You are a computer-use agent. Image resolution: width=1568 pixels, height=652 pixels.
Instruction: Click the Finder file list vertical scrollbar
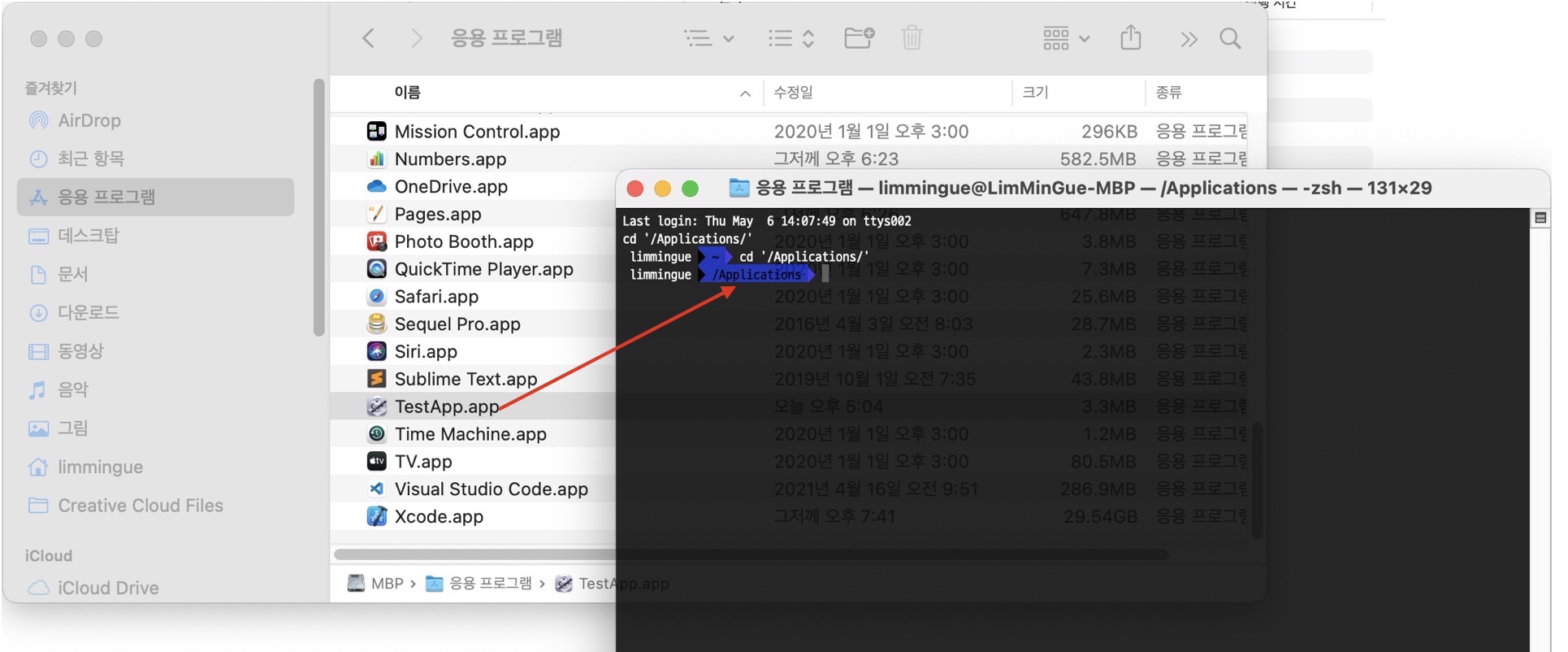(1258, 480)
